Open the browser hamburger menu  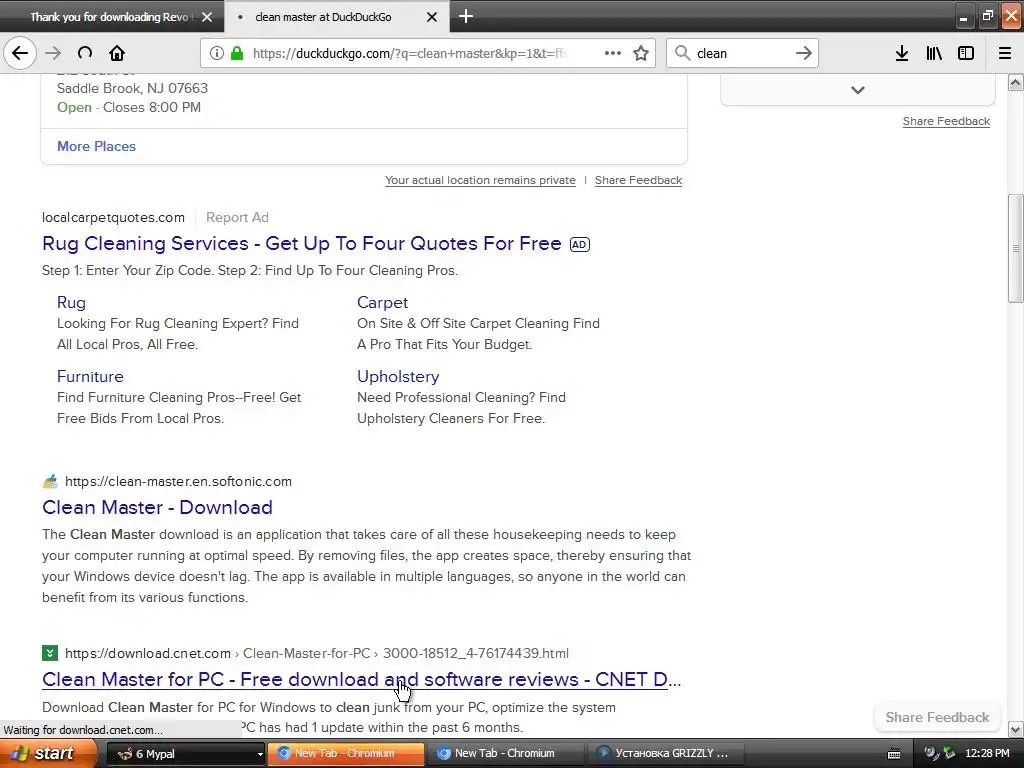[x=1005, y=53]
